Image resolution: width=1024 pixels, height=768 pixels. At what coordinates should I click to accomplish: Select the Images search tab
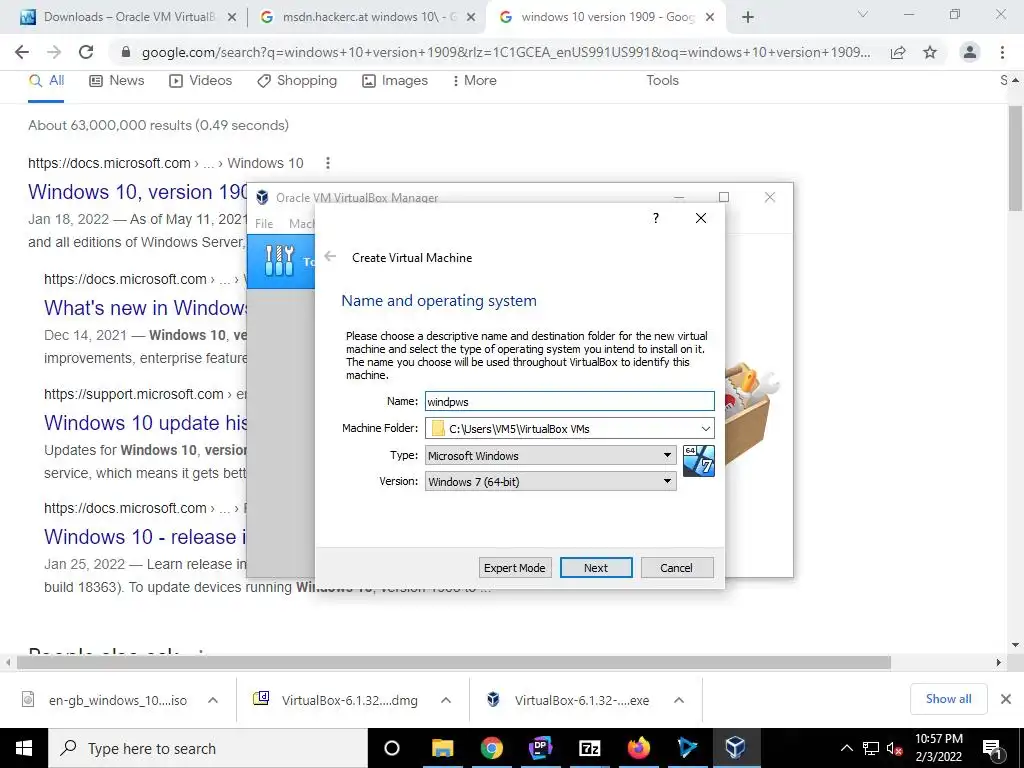tap(395, 80)
